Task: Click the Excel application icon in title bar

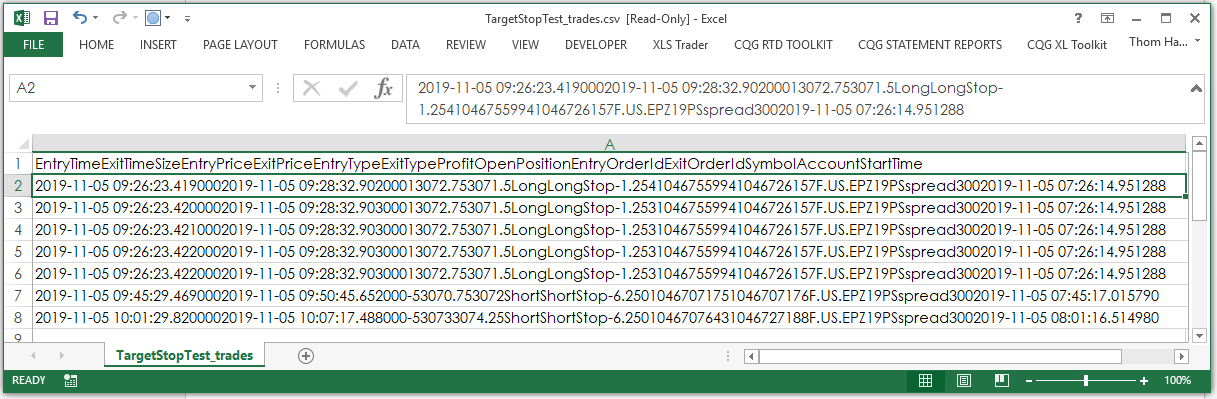Action: 22,17
